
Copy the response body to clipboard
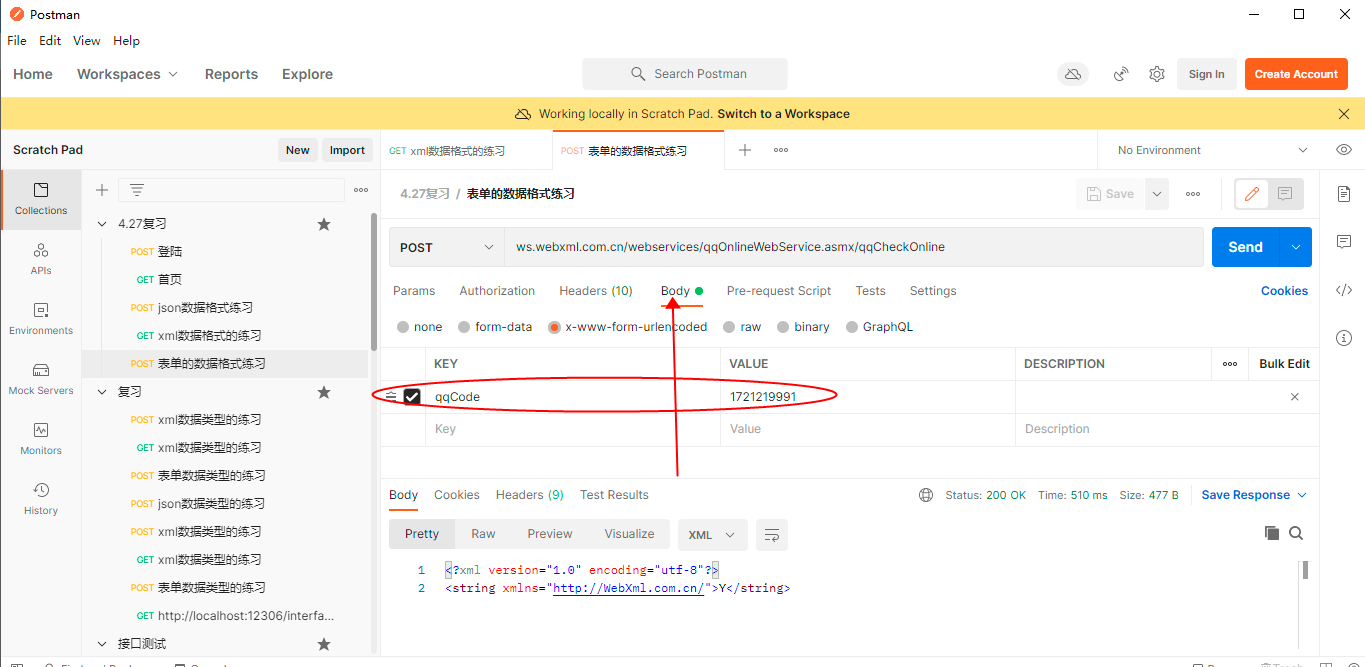[1272, 533]
